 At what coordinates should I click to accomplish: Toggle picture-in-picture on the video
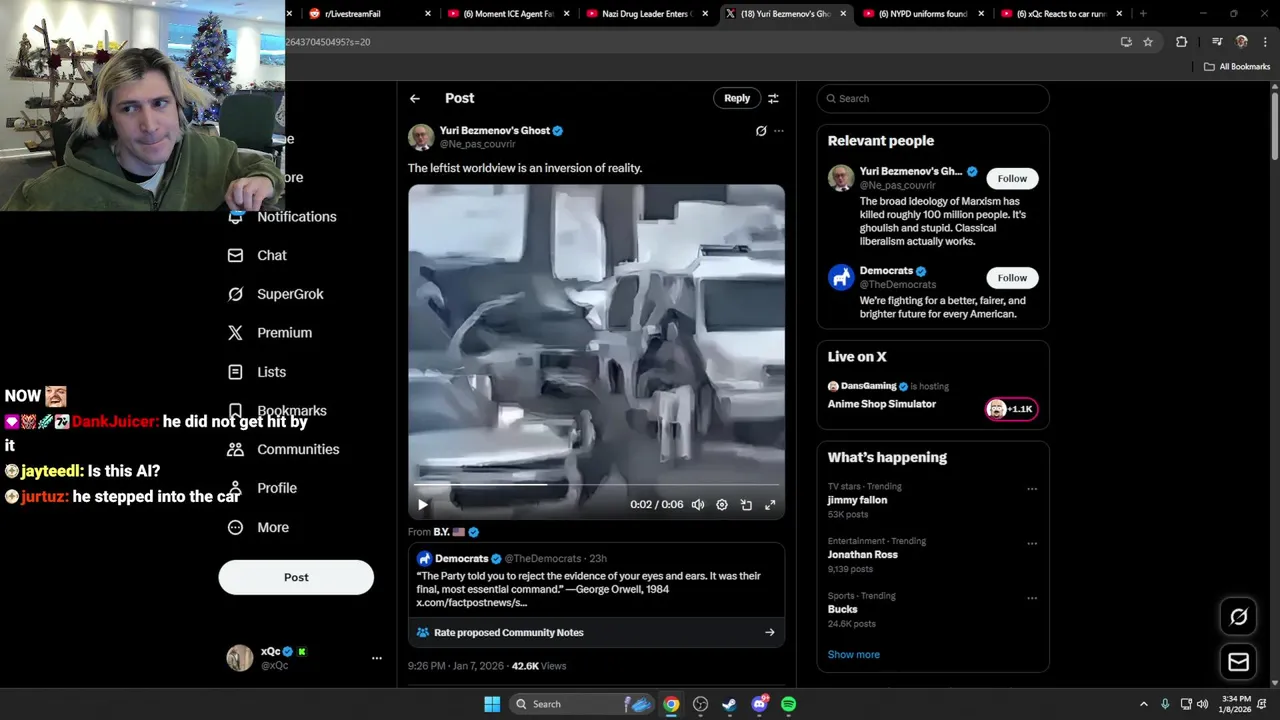coord(746,505)
